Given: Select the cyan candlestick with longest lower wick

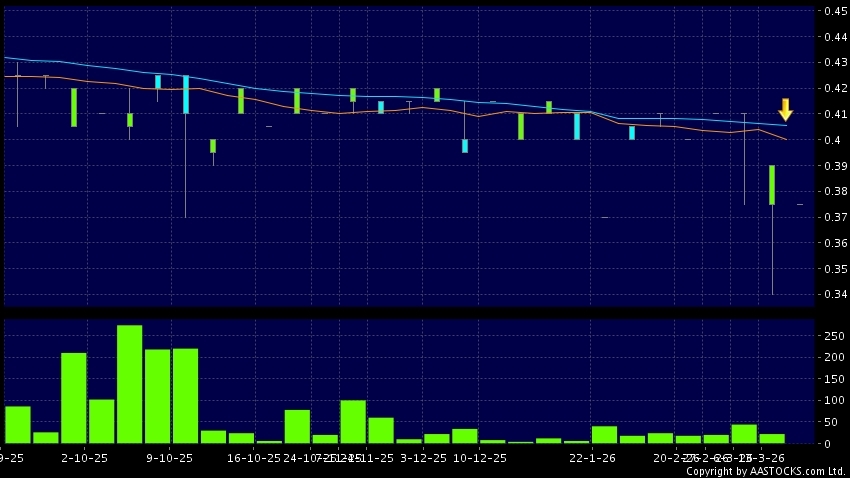Looking at the screenshot, I should coord(186,95).
